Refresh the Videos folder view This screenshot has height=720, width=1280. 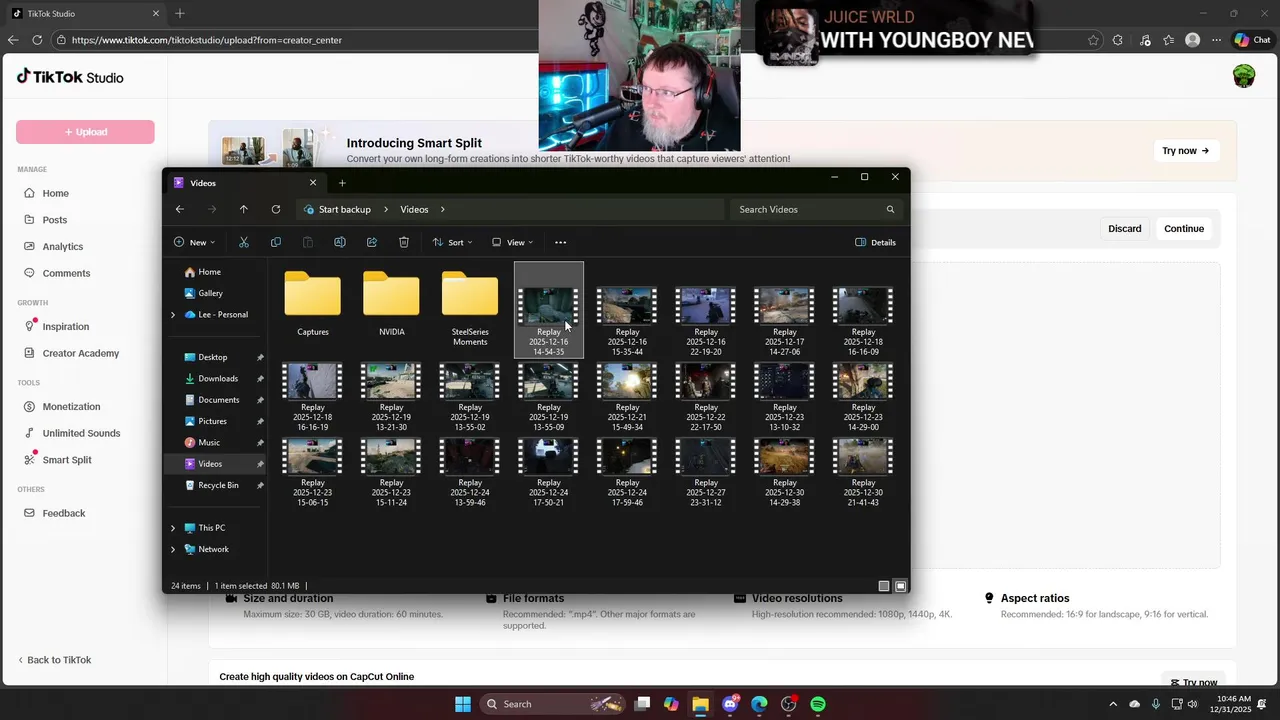tap(276, 209)
